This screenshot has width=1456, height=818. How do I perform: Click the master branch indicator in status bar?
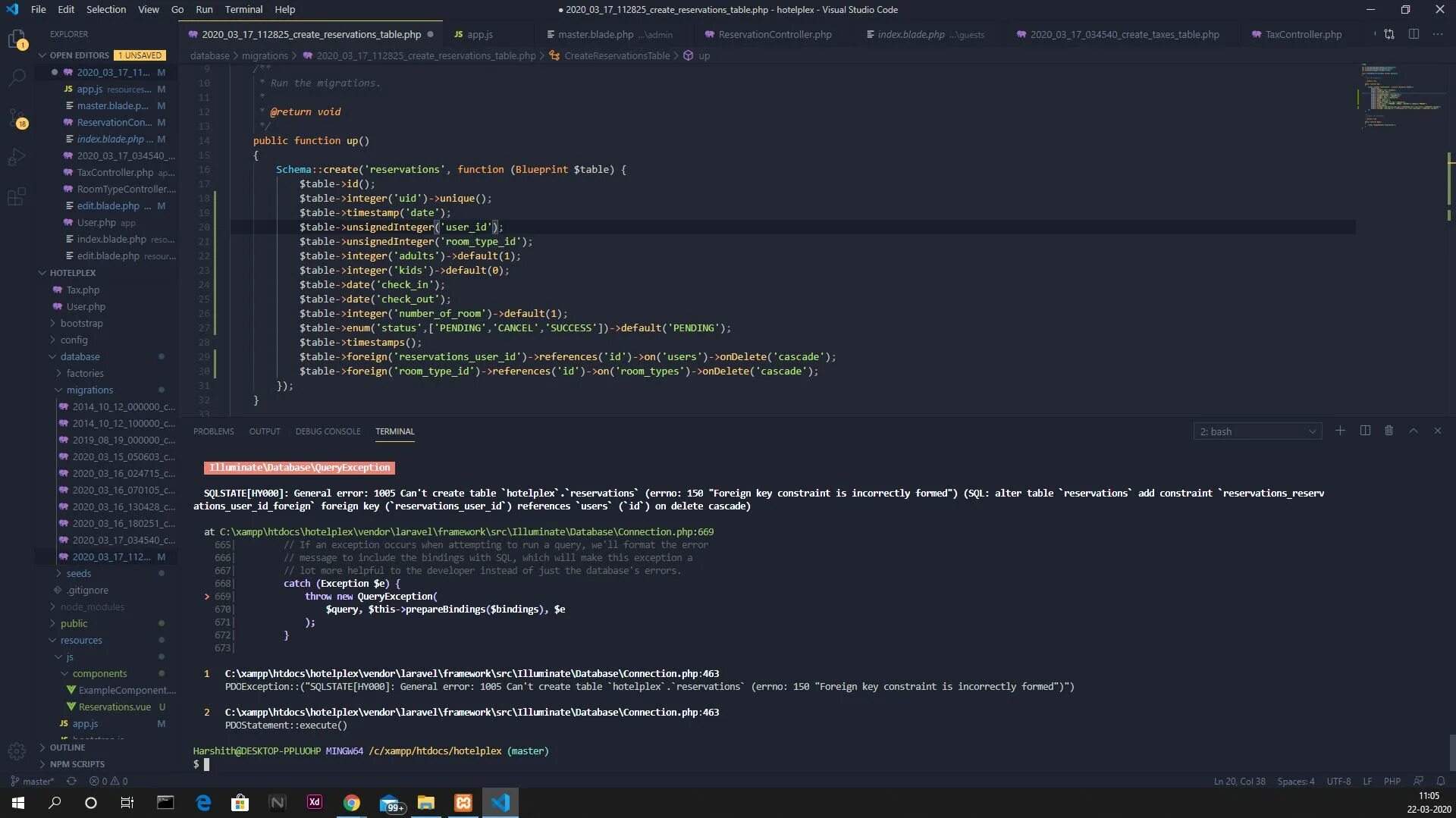(32, 781)
